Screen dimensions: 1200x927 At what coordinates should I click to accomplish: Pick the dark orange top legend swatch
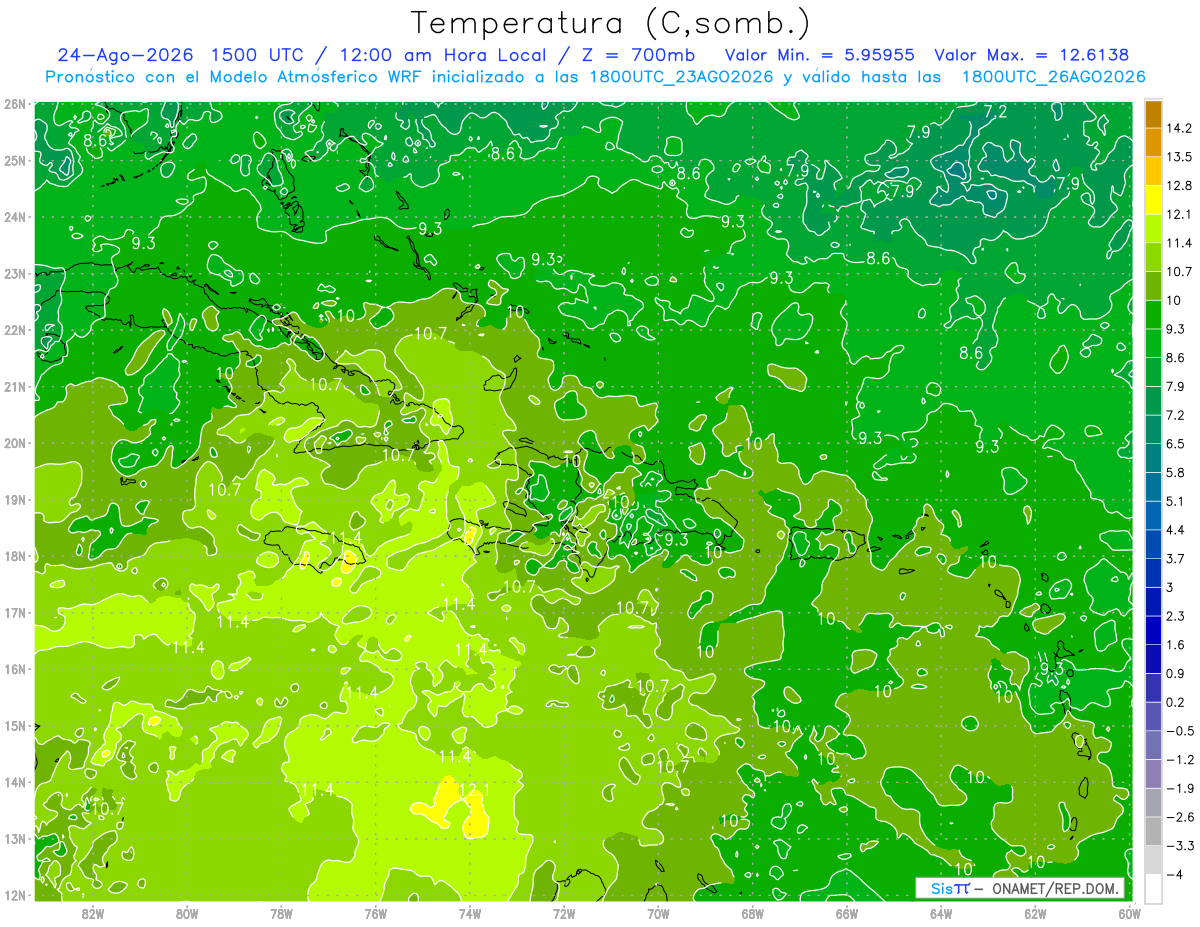coord(1153,114)
